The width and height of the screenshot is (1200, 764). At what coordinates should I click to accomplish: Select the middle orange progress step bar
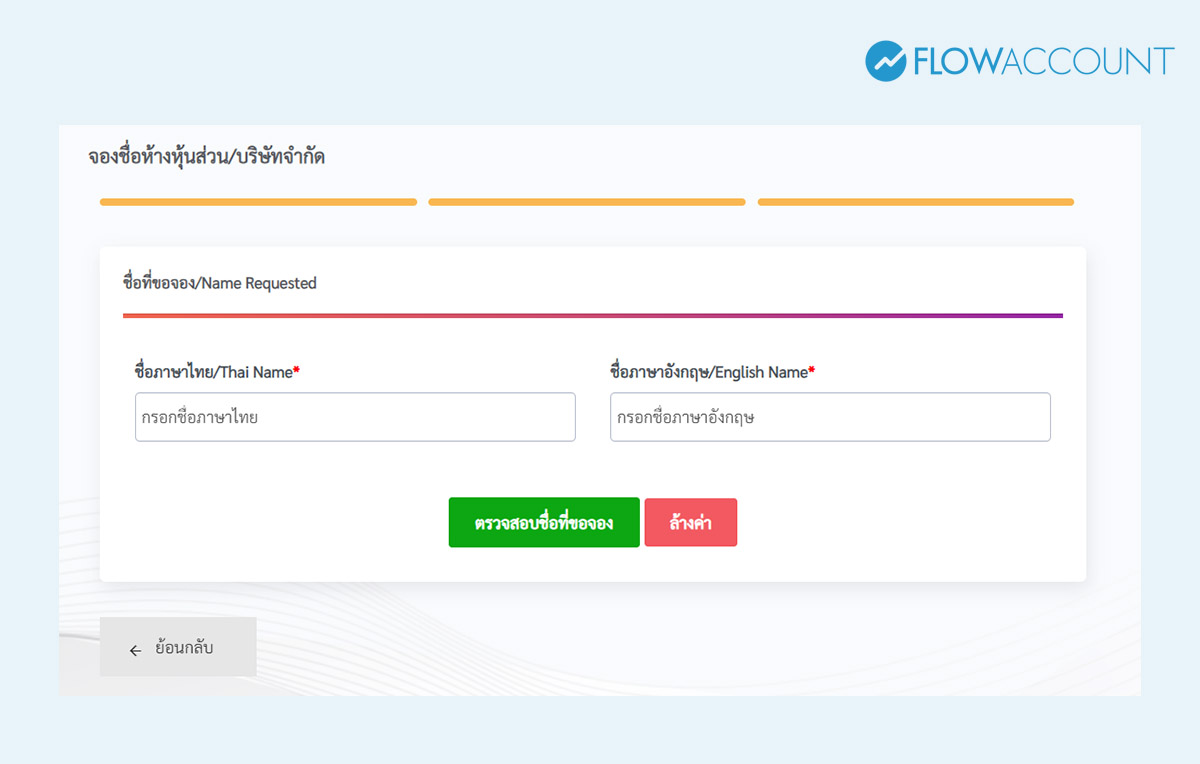click(587, 202)
